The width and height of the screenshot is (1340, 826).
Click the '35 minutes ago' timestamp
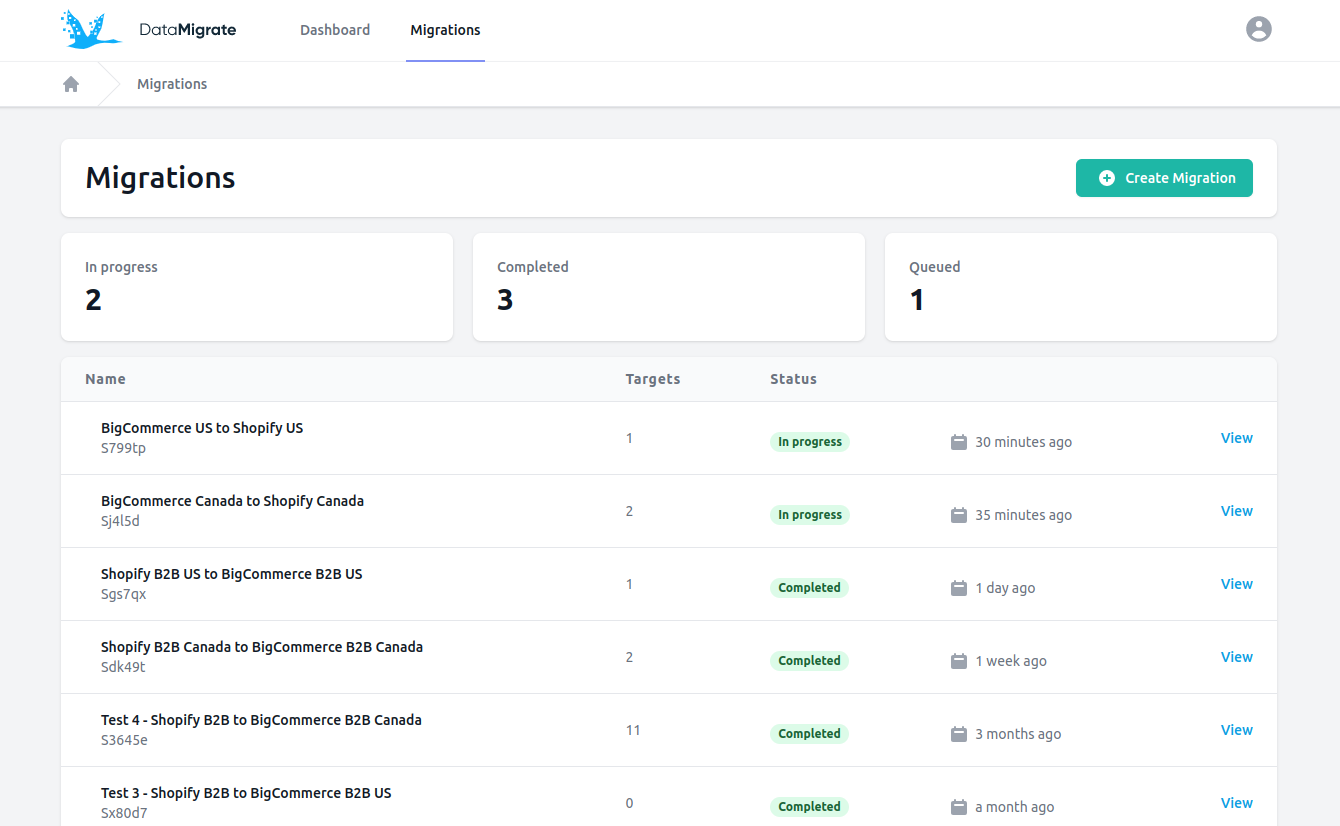click(1024, 515)
